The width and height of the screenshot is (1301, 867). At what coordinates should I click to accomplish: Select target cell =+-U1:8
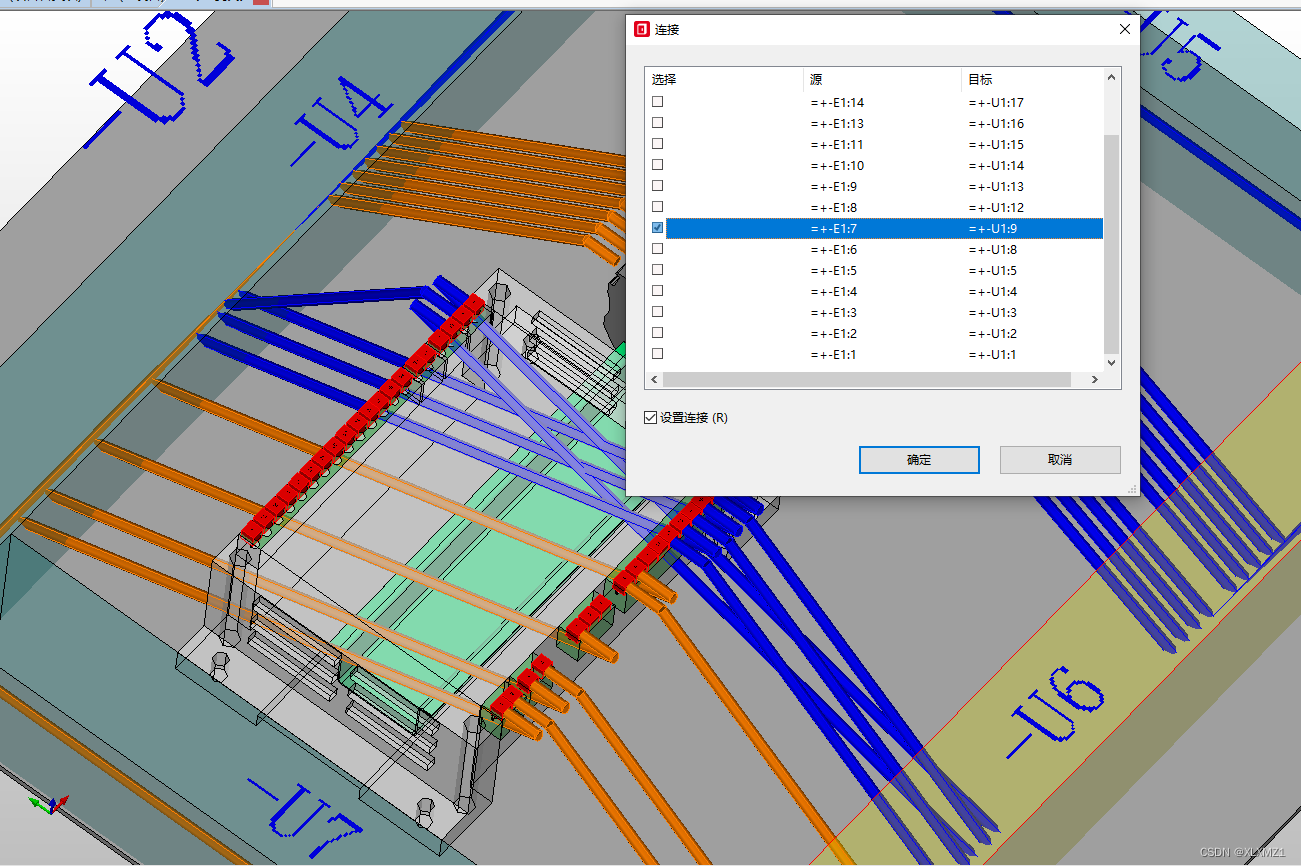click(x=993, y=250)
